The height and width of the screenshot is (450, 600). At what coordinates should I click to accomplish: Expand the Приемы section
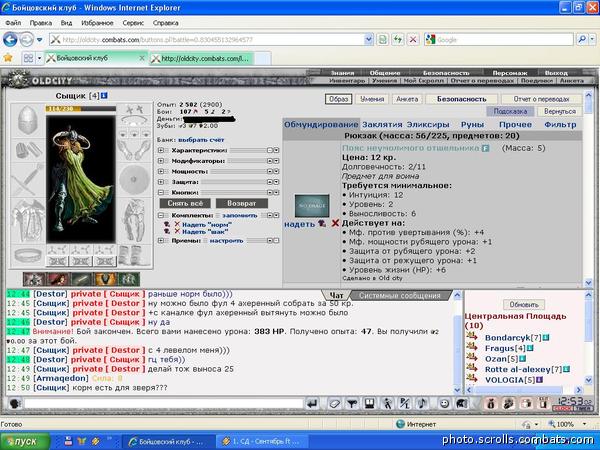(x=161, y=241)
